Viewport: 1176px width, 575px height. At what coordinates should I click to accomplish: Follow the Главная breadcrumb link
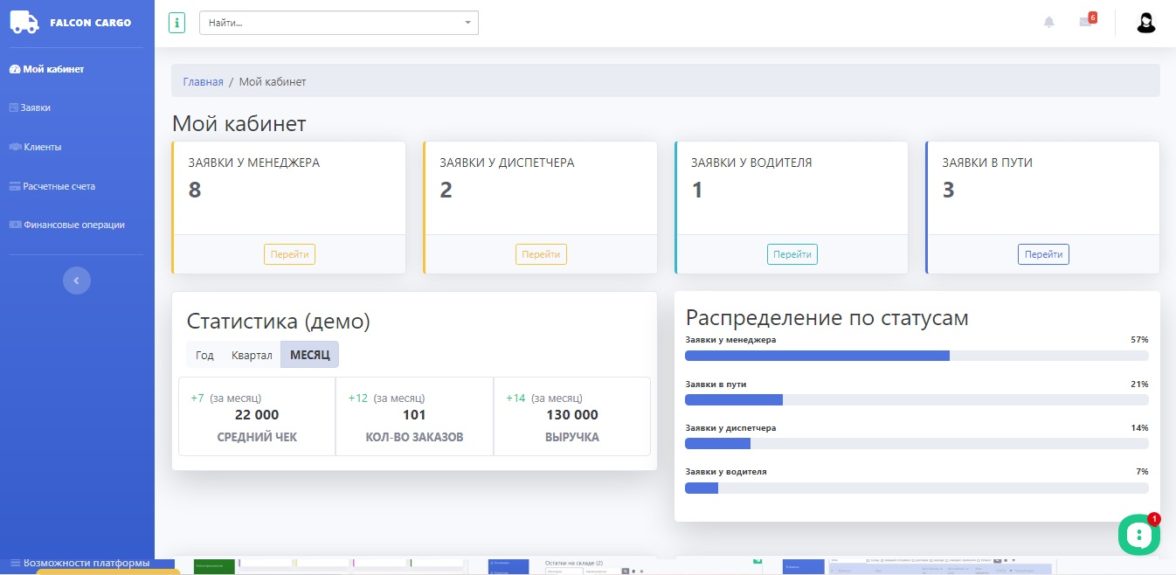click(x=203, y=82)
